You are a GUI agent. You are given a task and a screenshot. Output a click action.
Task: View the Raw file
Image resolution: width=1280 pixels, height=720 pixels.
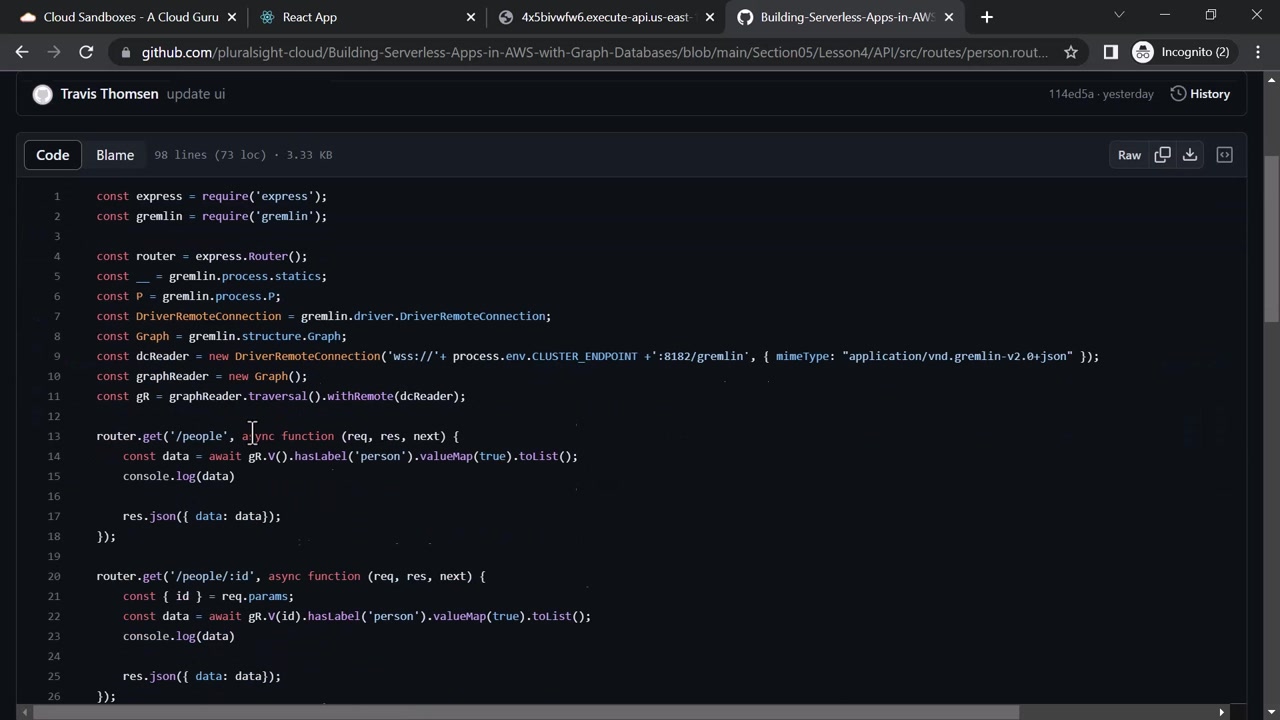click(1129, 155)
